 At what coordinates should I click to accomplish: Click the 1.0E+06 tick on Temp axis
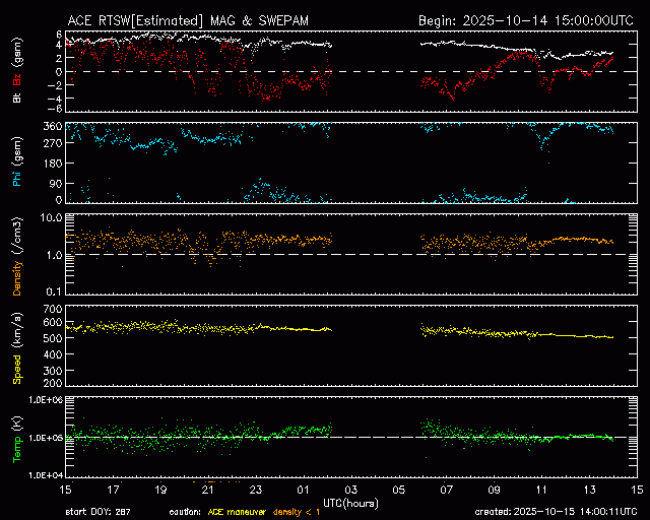[x=46, y=399]
